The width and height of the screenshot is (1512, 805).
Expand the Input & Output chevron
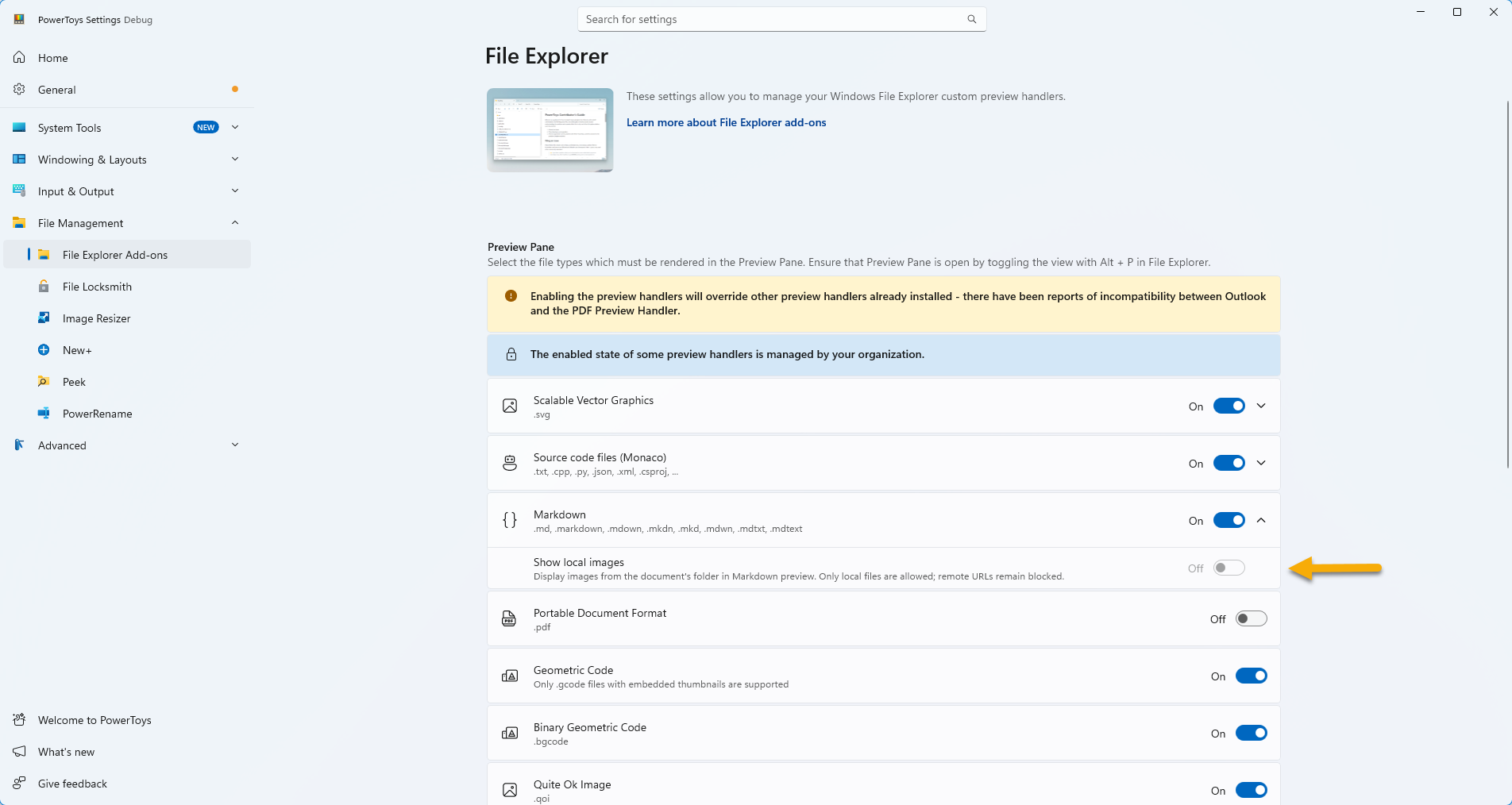(235, 191)
